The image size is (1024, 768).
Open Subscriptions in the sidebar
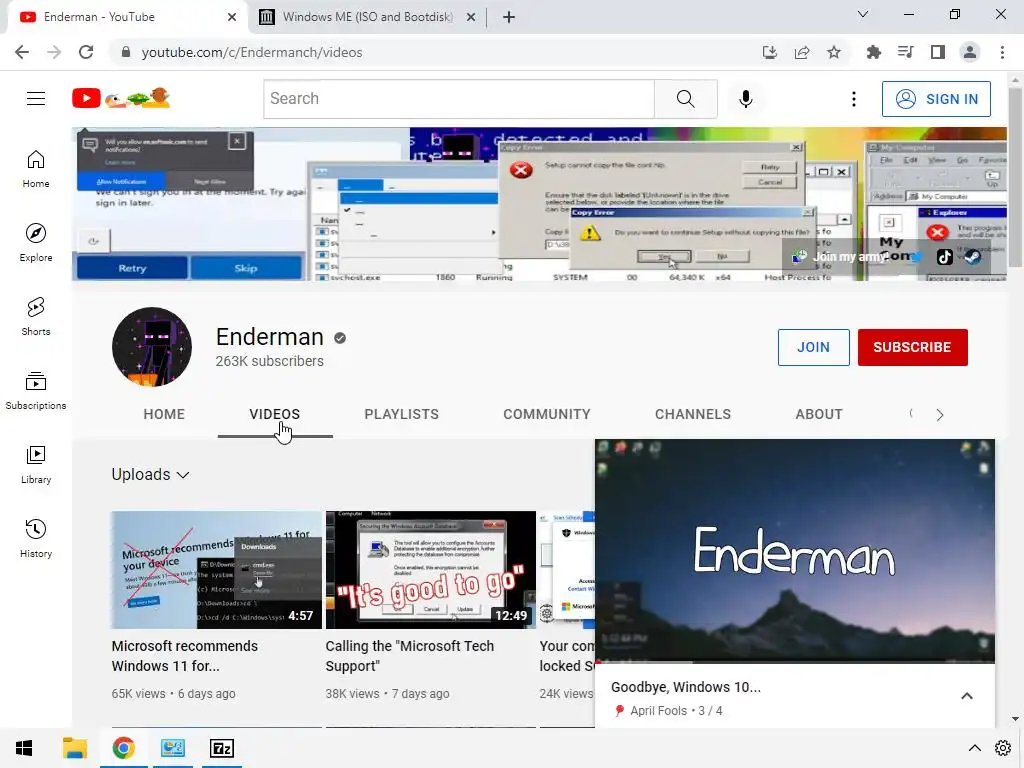(36, 391)
